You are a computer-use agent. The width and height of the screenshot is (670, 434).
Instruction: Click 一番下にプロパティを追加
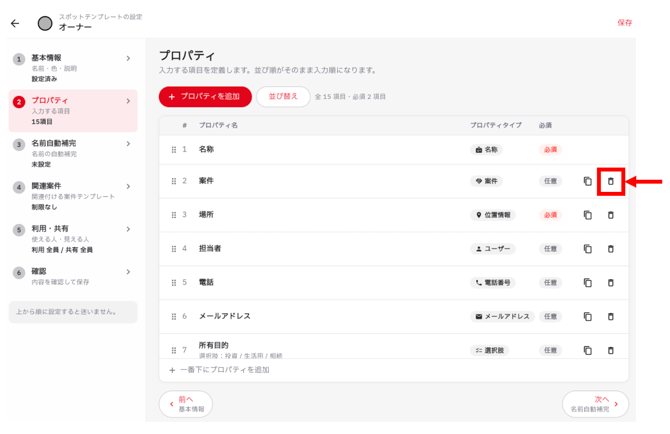219,370
